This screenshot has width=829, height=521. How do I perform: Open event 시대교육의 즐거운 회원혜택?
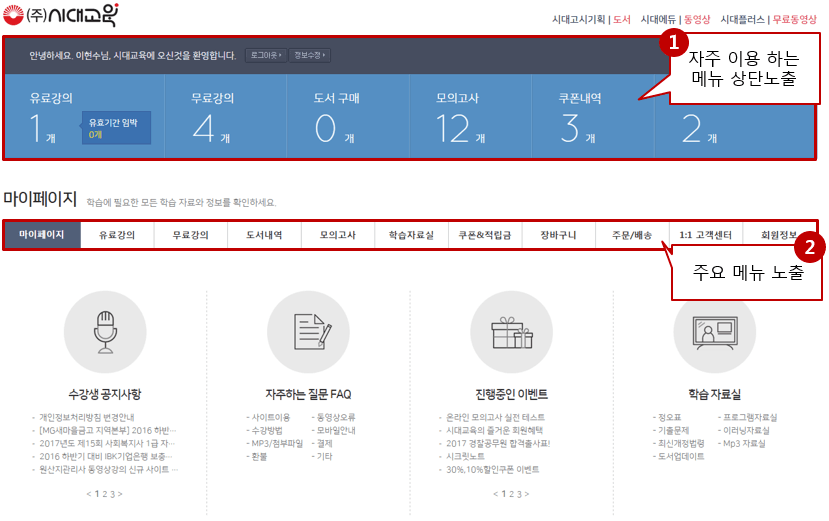tap(494, 431)
